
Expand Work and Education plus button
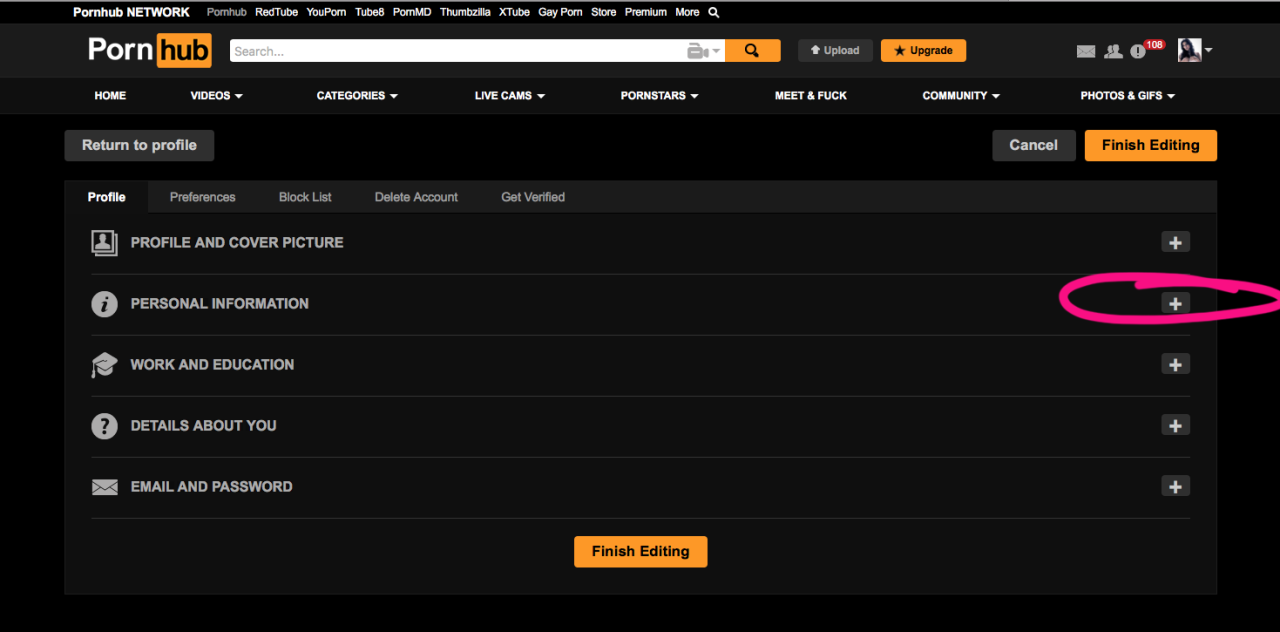coord(1175,364)
